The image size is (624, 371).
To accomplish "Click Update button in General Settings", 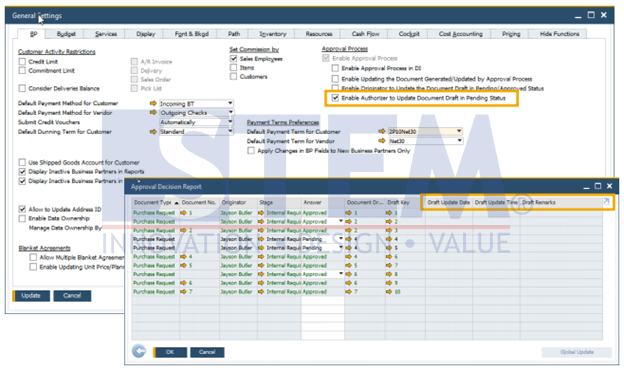I will [31, 296].
